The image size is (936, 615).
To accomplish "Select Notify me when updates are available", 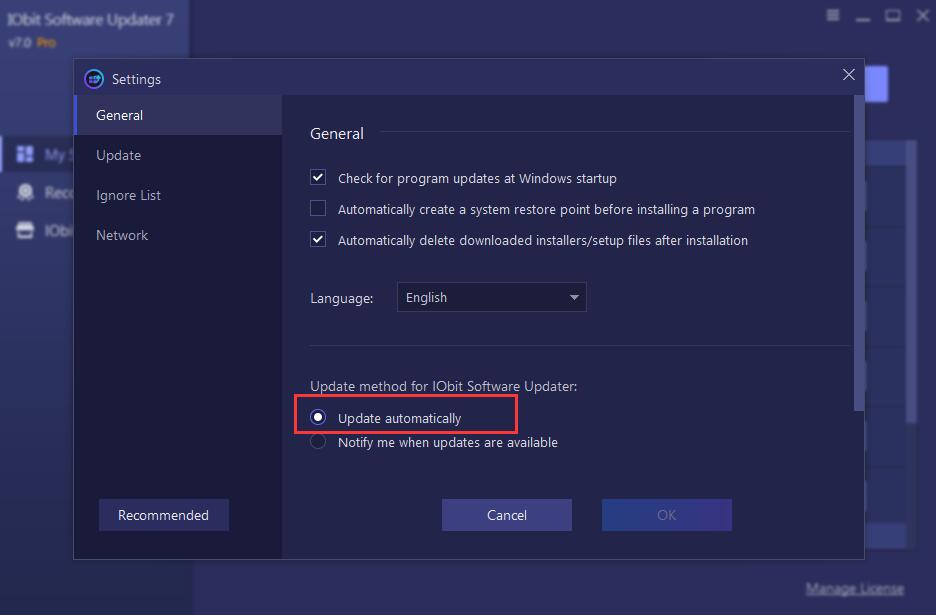I will [318, 442].
